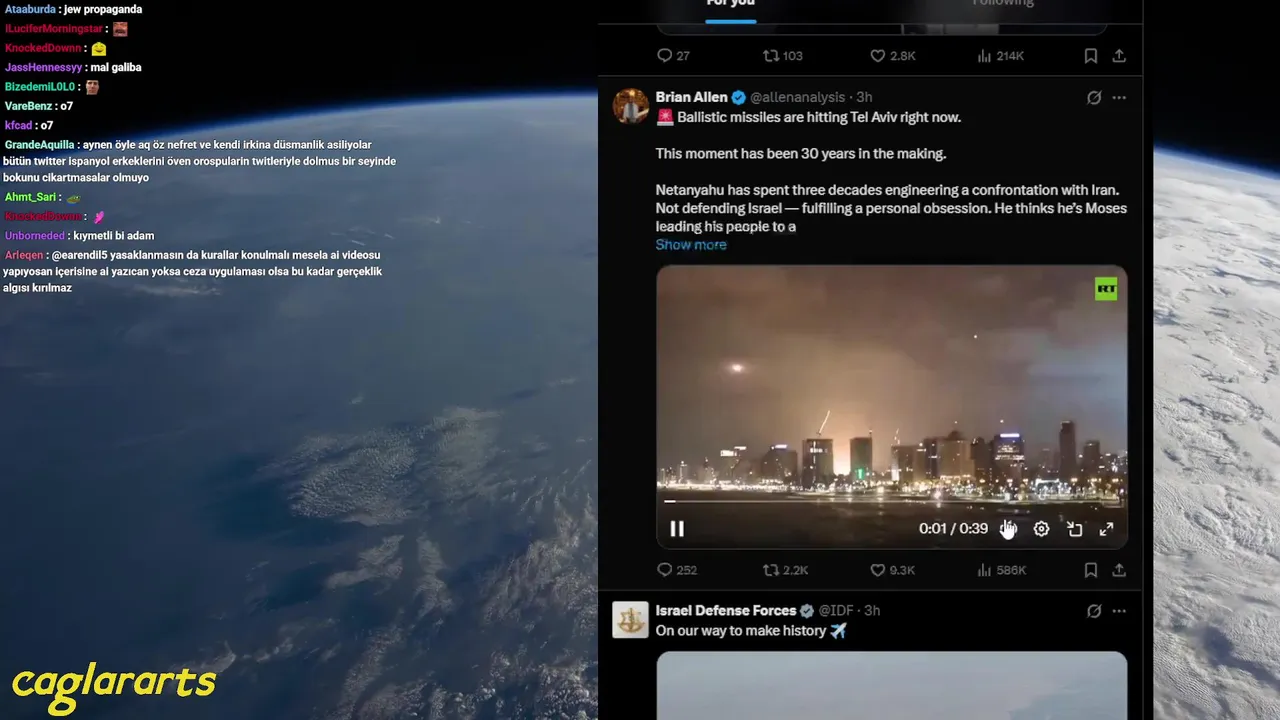Click chat username JassHennessyy
1280x720 pixels.
(x=43, y=67)
